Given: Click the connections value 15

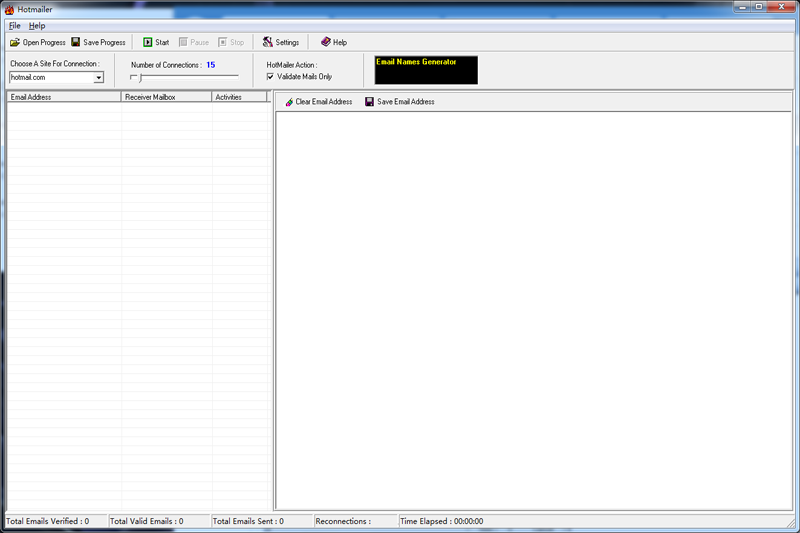Looking at the screenshot, I should [x=211, y=65].
